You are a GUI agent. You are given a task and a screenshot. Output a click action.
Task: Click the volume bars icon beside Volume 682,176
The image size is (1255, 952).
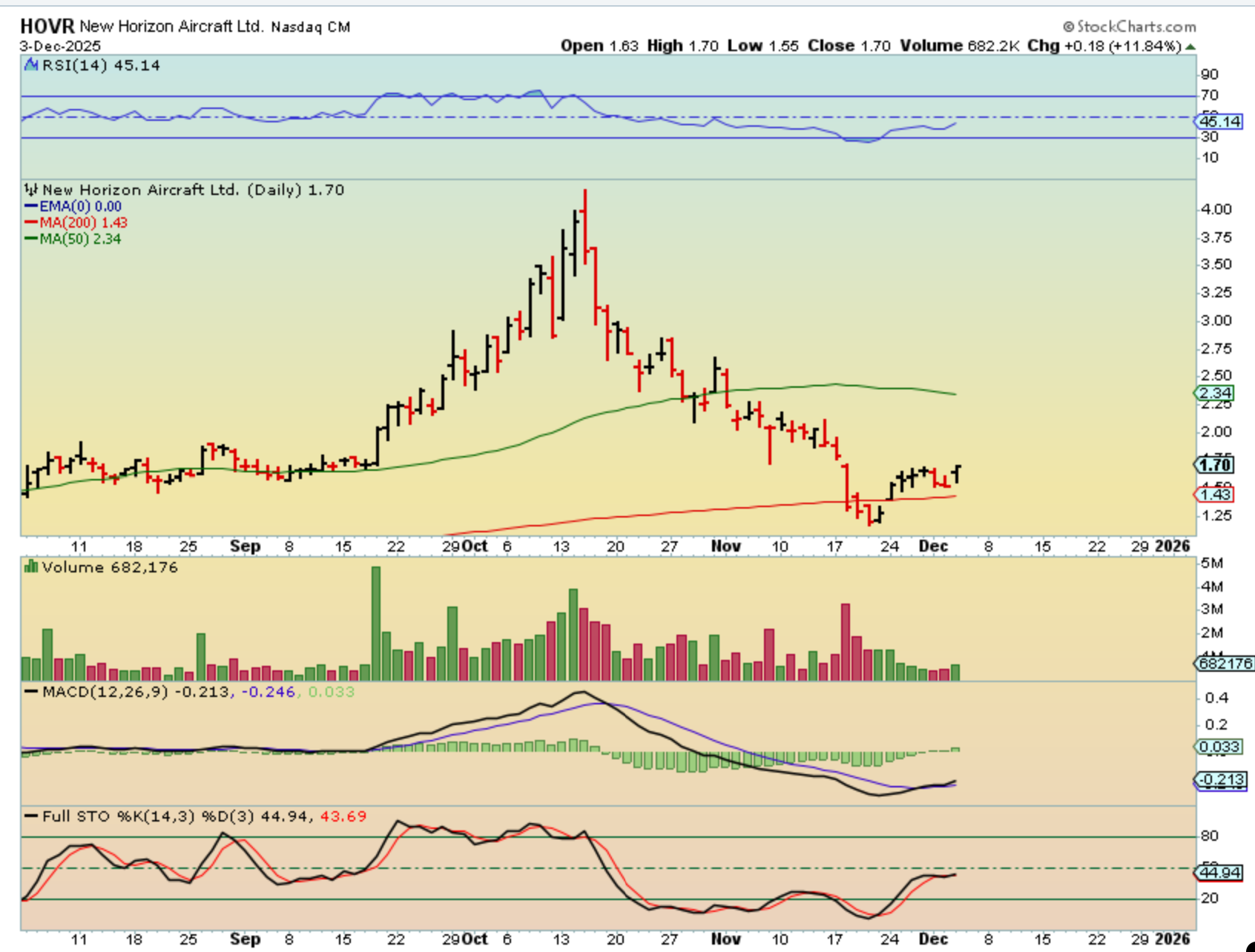coord(31,566)
